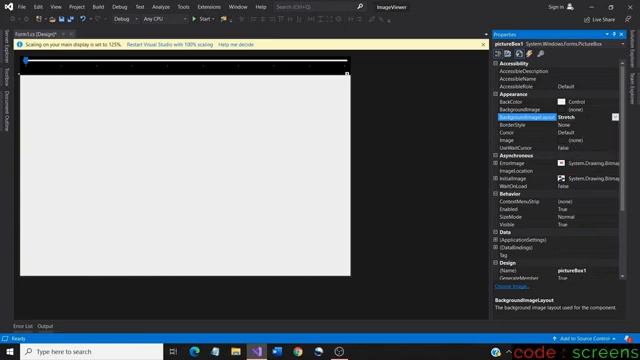Open Task View from the taskbar
The width and height of the screenshot is (640, 360).
point(173,351)
